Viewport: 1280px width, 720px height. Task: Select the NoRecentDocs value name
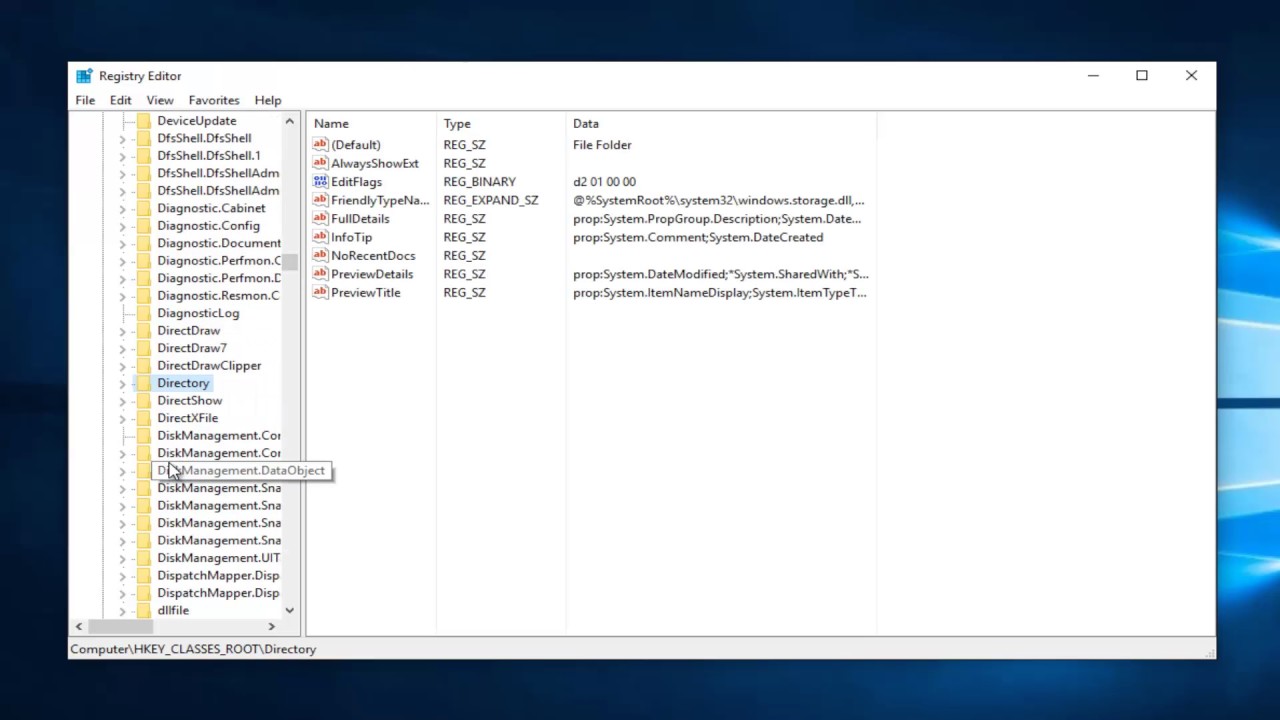373,255
